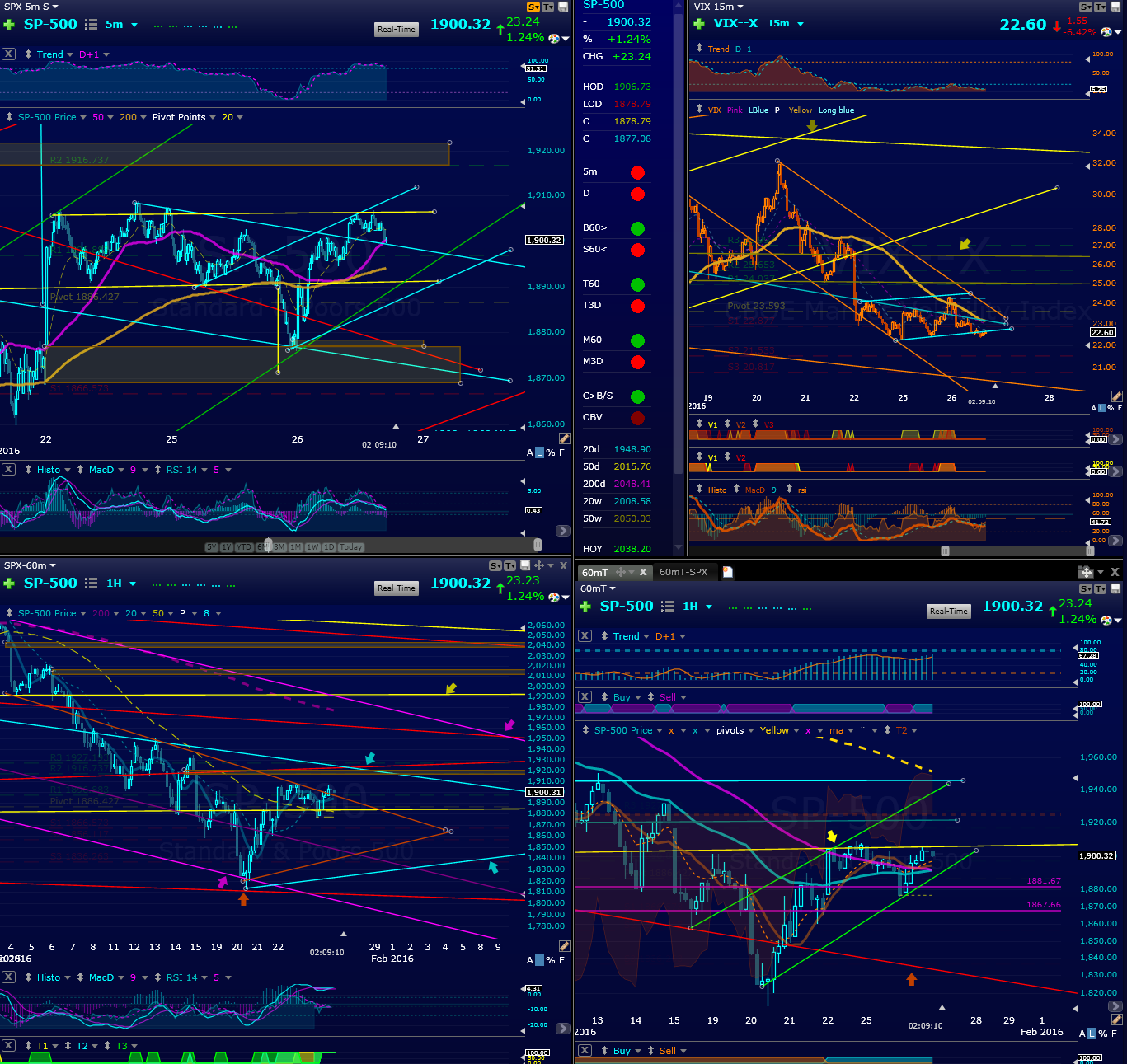Remove the Trend sub-chart in the 60mT panel
The image size is (1127, 1064).
click(x=585, y=636)
